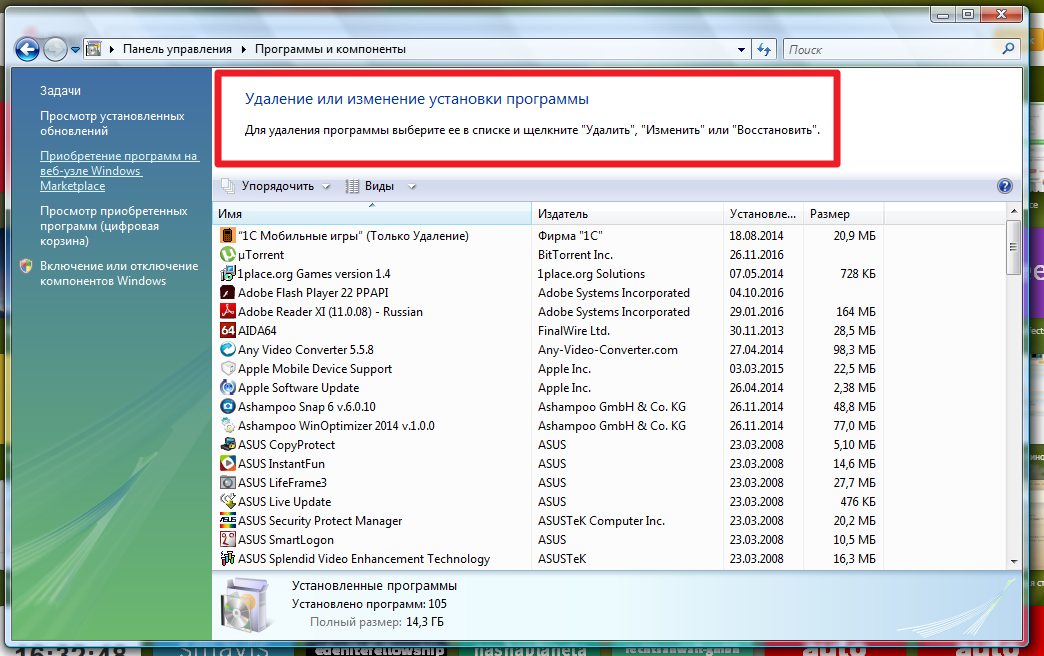Click the 1place.org Games icon
This screenshot has height=656, width=1044.
tap(228, 273)
